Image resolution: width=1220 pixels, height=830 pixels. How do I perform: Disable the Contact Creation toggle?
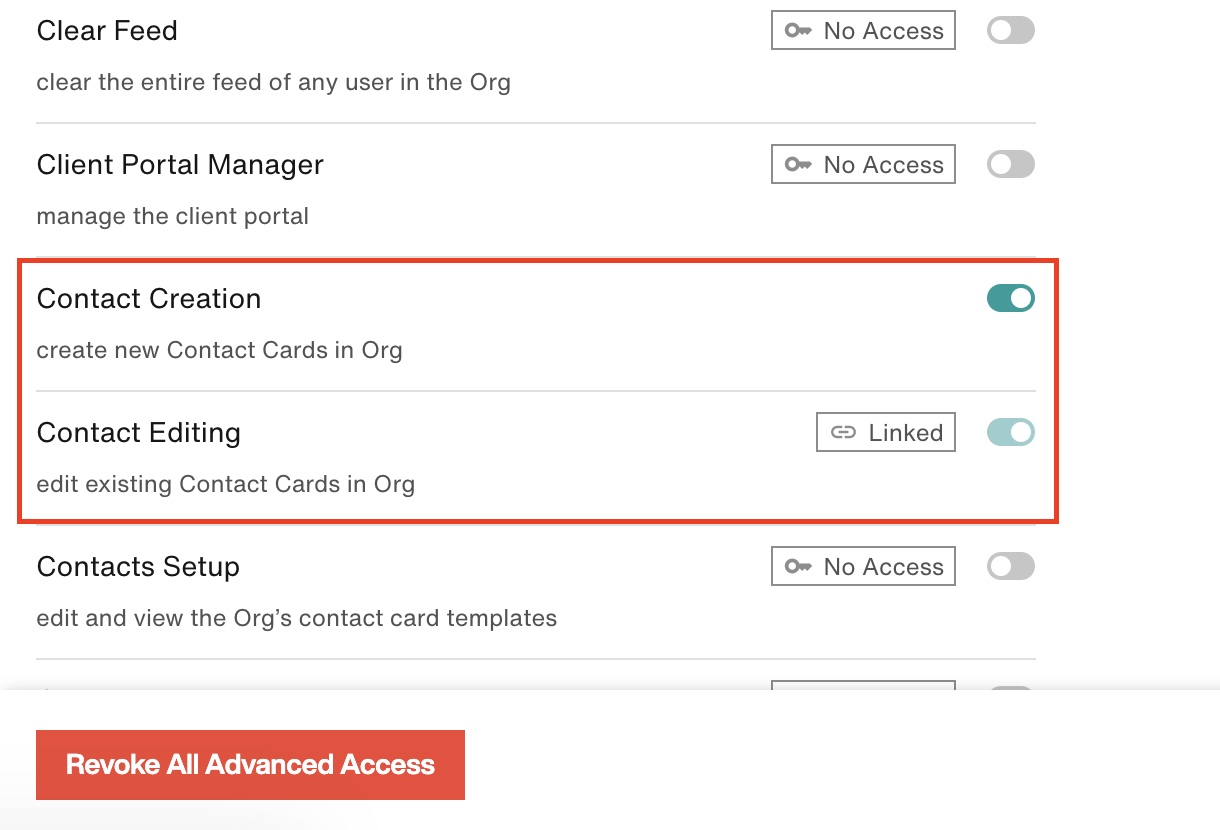pos(1010,297)
